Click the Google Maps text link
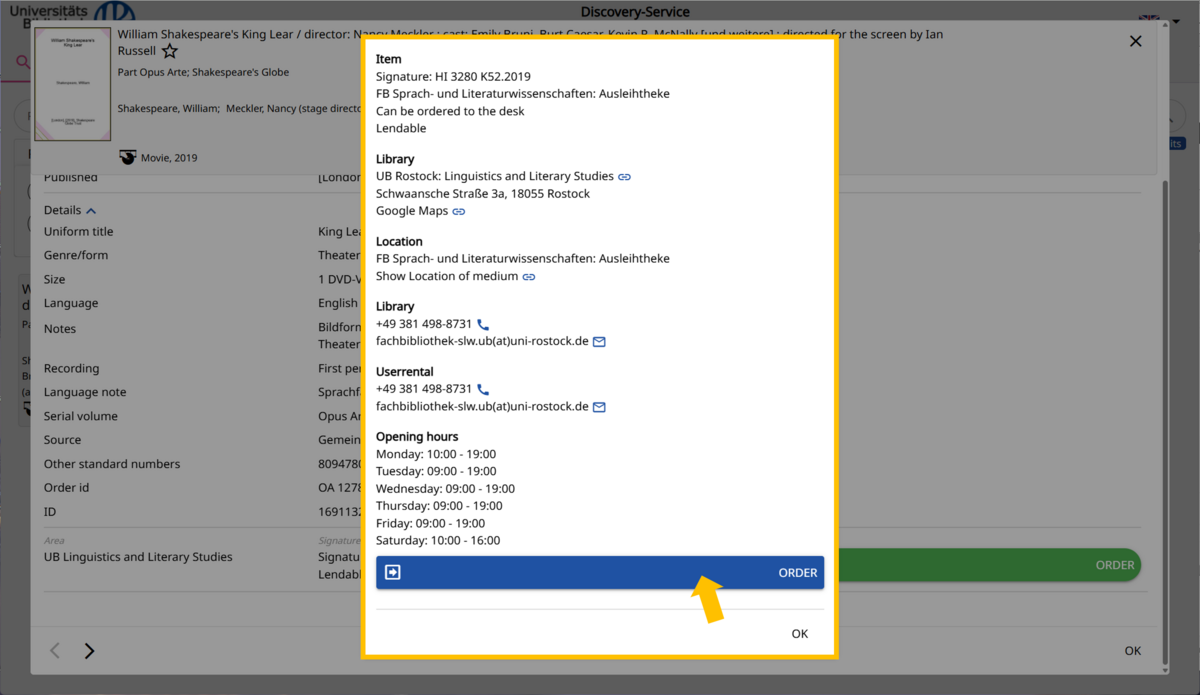The height and width of the screenshot is (695, 1200). click(412, 211)
